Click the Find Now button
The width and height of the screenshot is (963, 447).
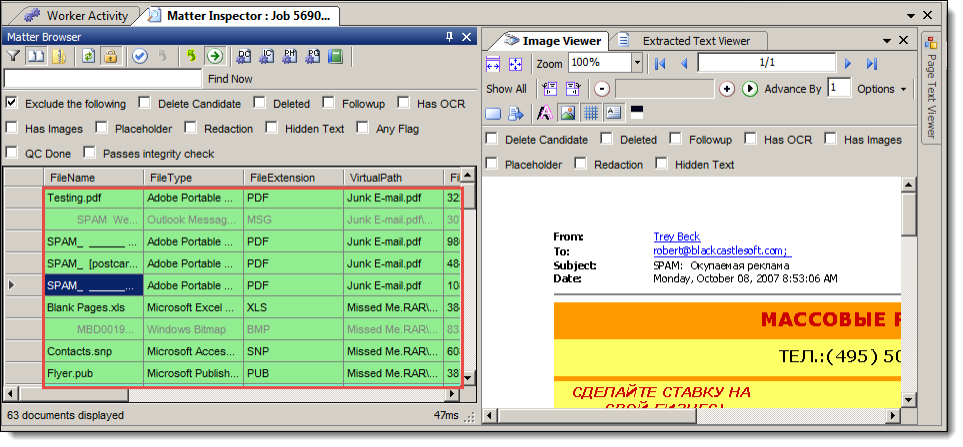230,79
